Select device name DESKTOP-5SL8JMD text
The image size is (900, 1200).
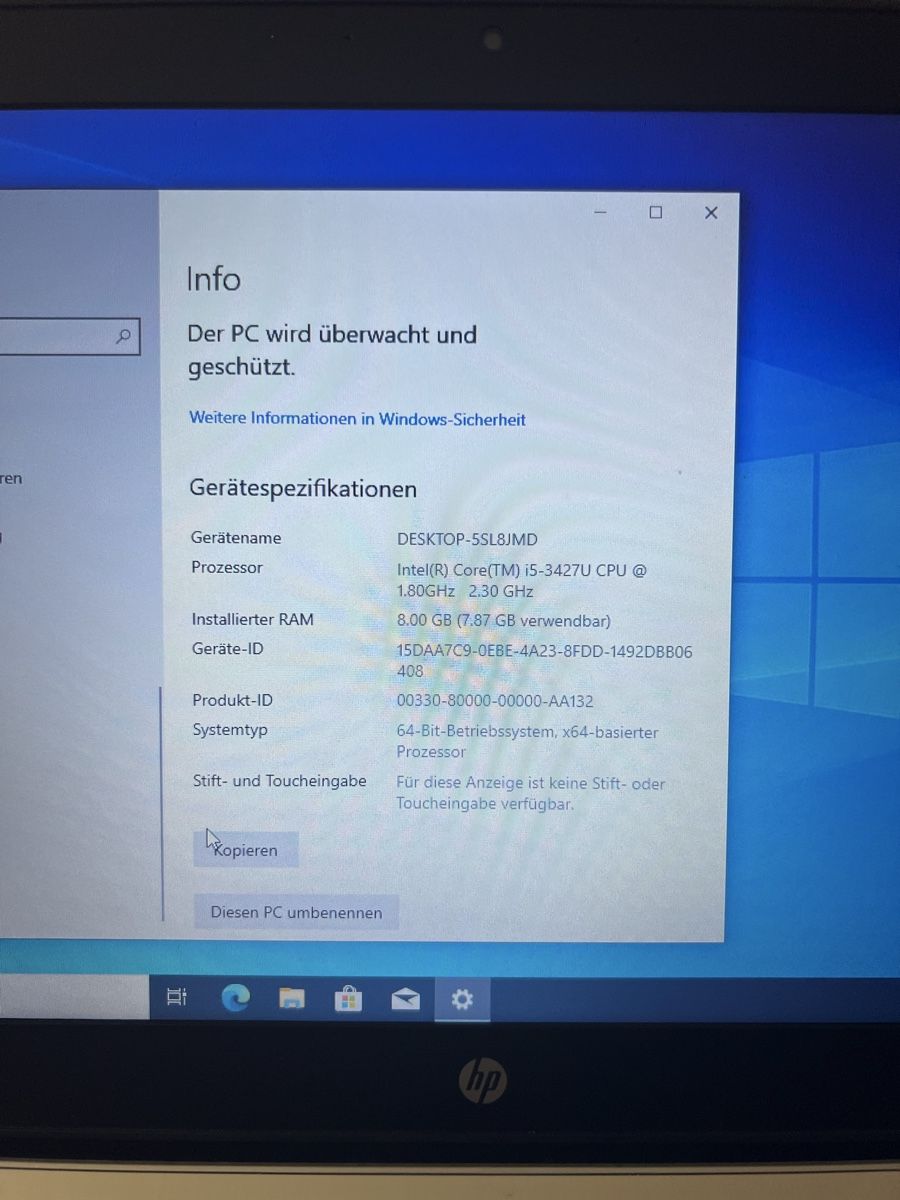point(467,539)
